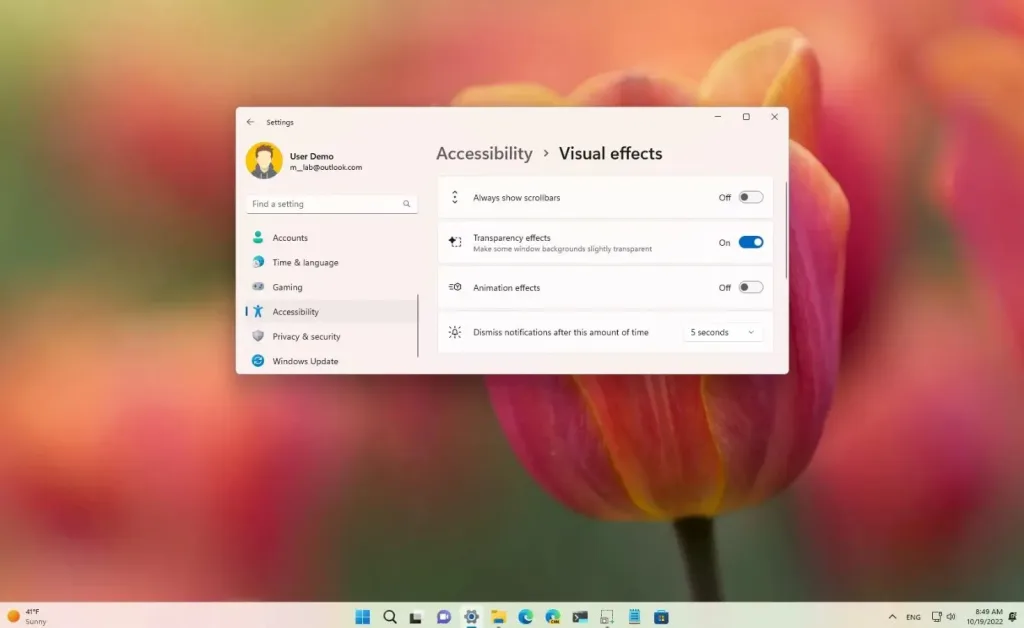Expand the hidden system tray icons chevron
Image resolution: width=1024 pixels, height=628 pixels.
891,617
